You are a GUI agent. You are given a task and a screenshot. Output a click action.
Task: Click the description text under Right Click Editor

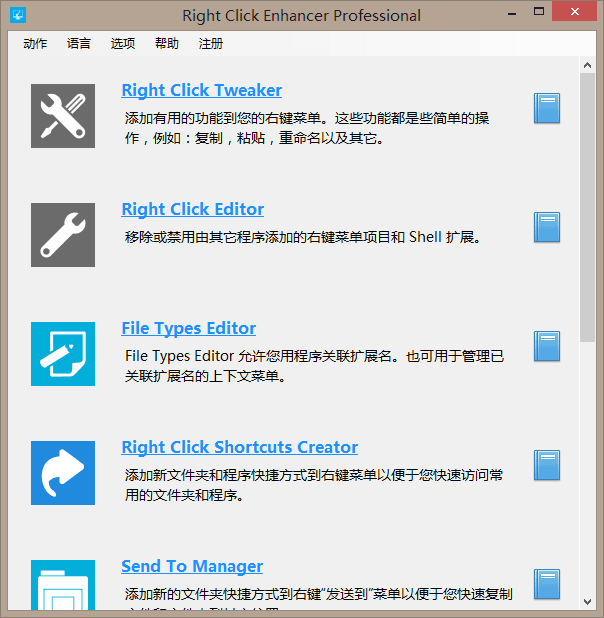point(303,237)
